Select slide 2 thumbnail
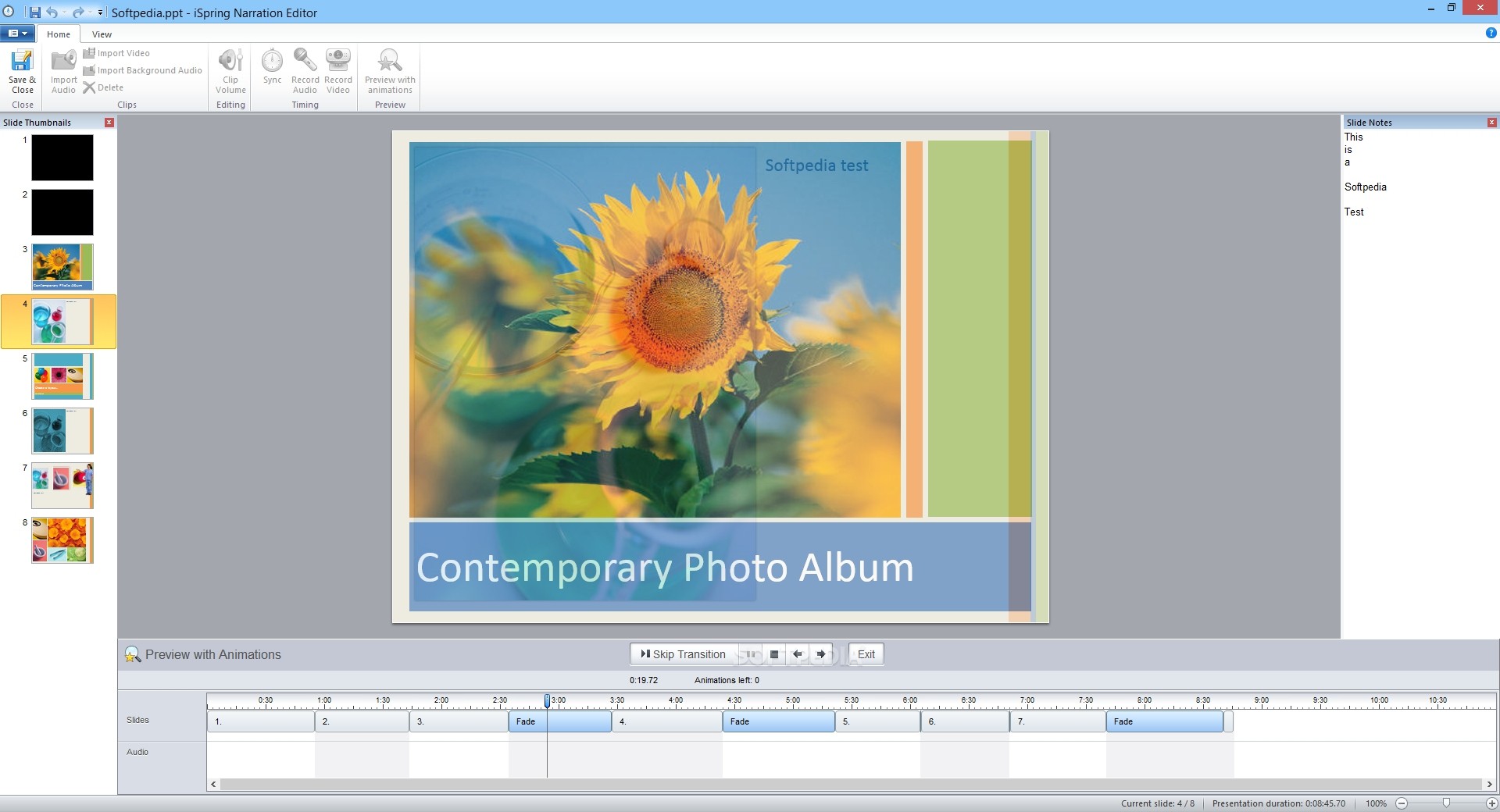 [62, 212]
